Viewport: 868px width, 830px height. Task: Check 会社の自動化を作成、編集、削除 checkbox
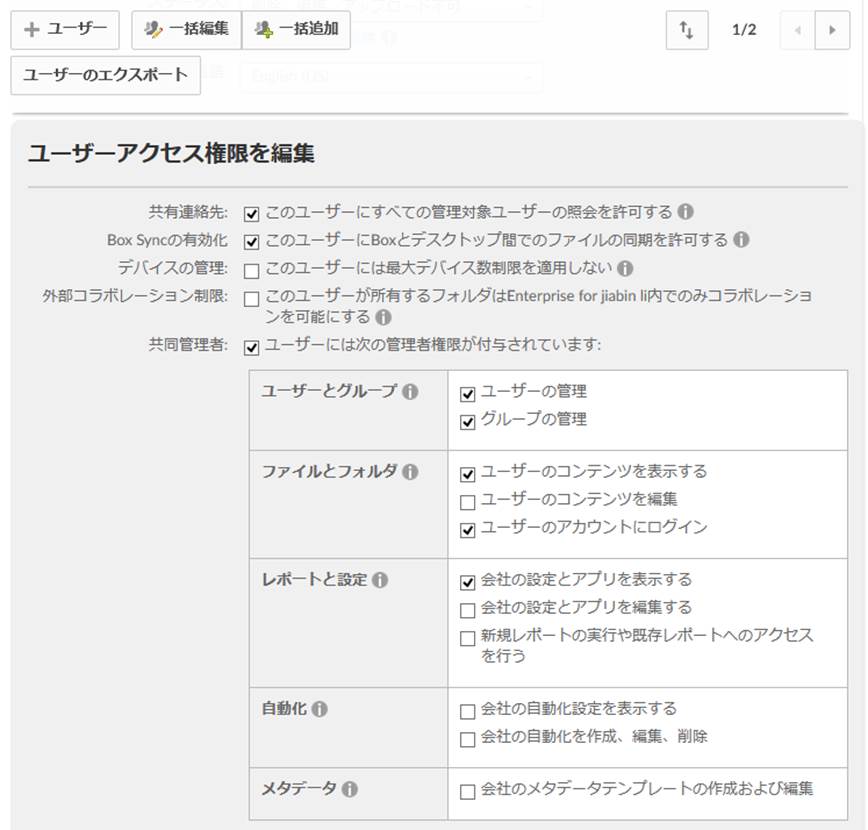point(468,740)
